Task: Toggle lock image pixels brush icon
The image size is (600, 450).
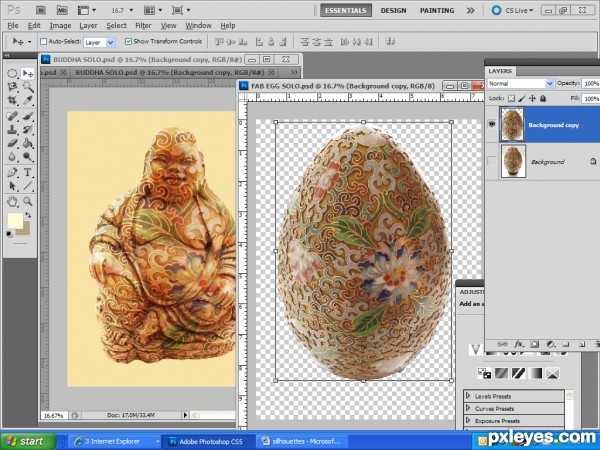Action: pos(522,98)
